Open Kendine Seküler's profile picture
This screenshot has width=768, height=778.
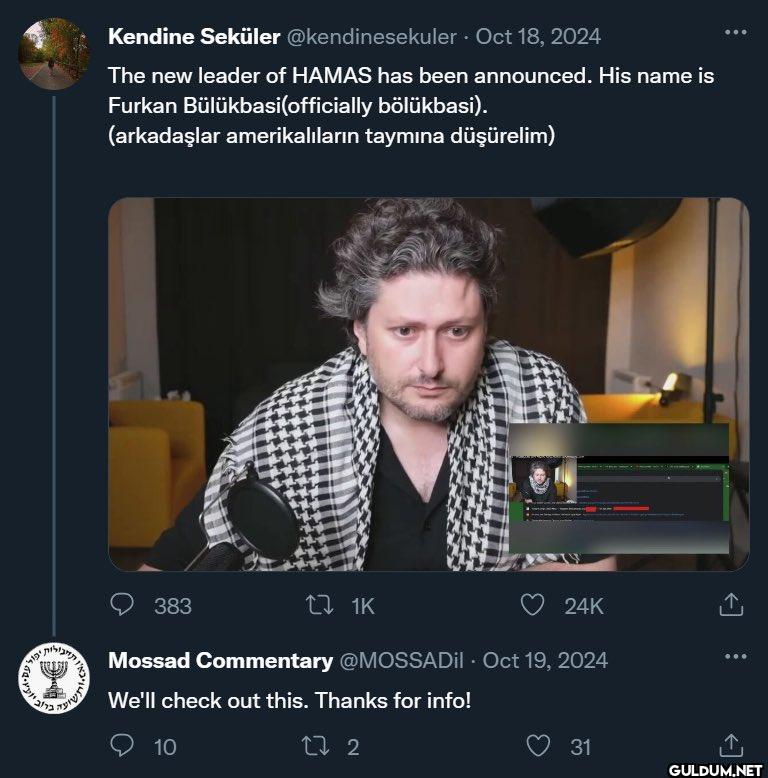click(x=54, y=54)
